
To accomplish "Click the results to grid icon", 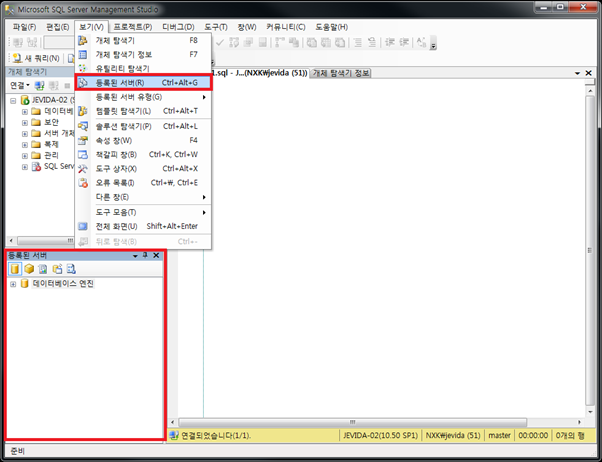I will [x=326, y=42].
